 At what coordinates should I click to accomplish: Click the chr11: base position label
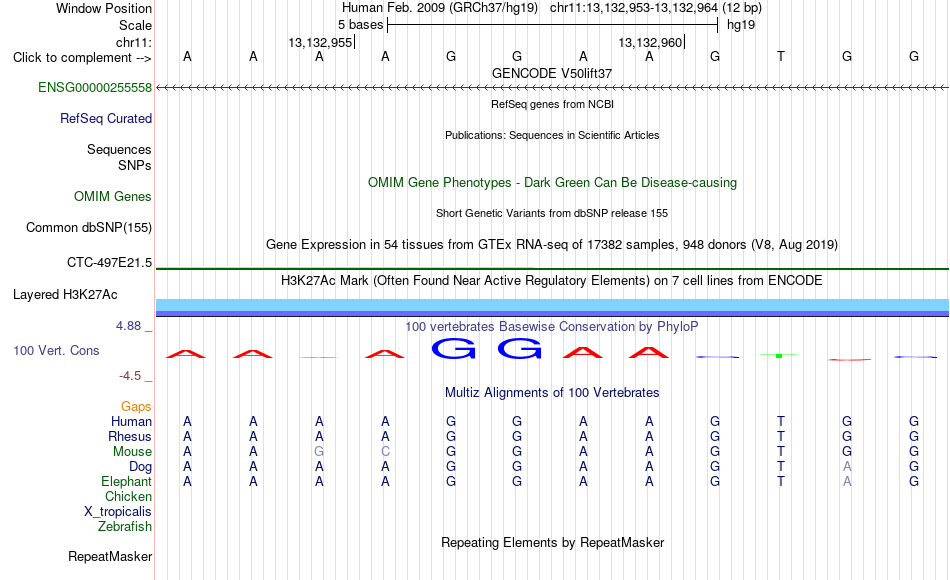pyautogui.click(x=134, y=42)
